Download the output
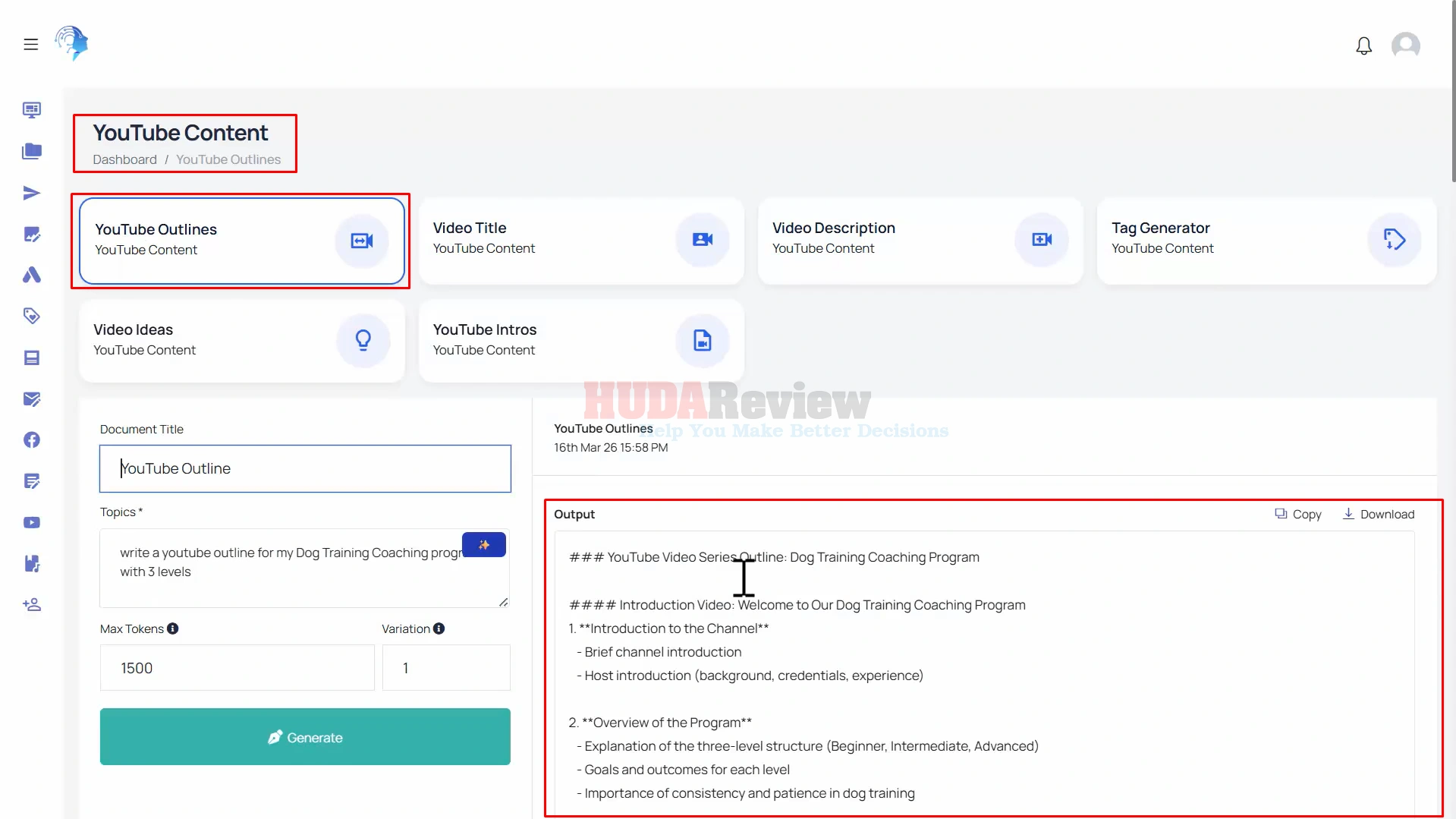The image size is (1456, 819). click(1378, 514)
